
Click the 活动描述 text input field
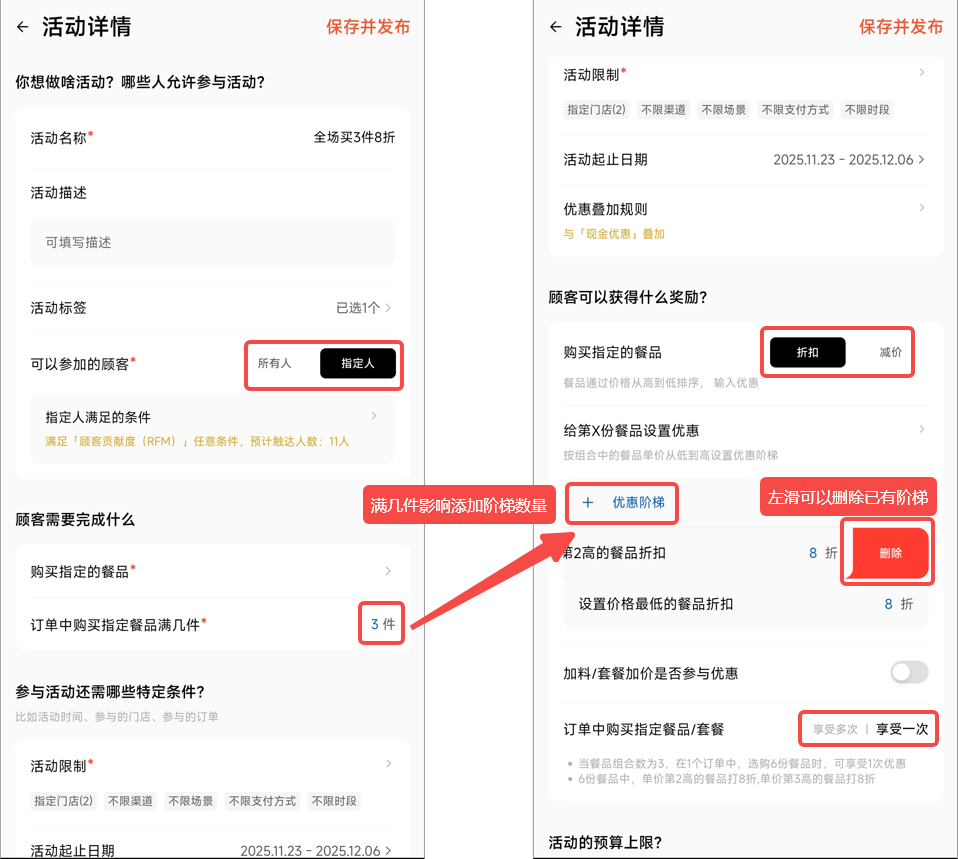click(212, 242)
